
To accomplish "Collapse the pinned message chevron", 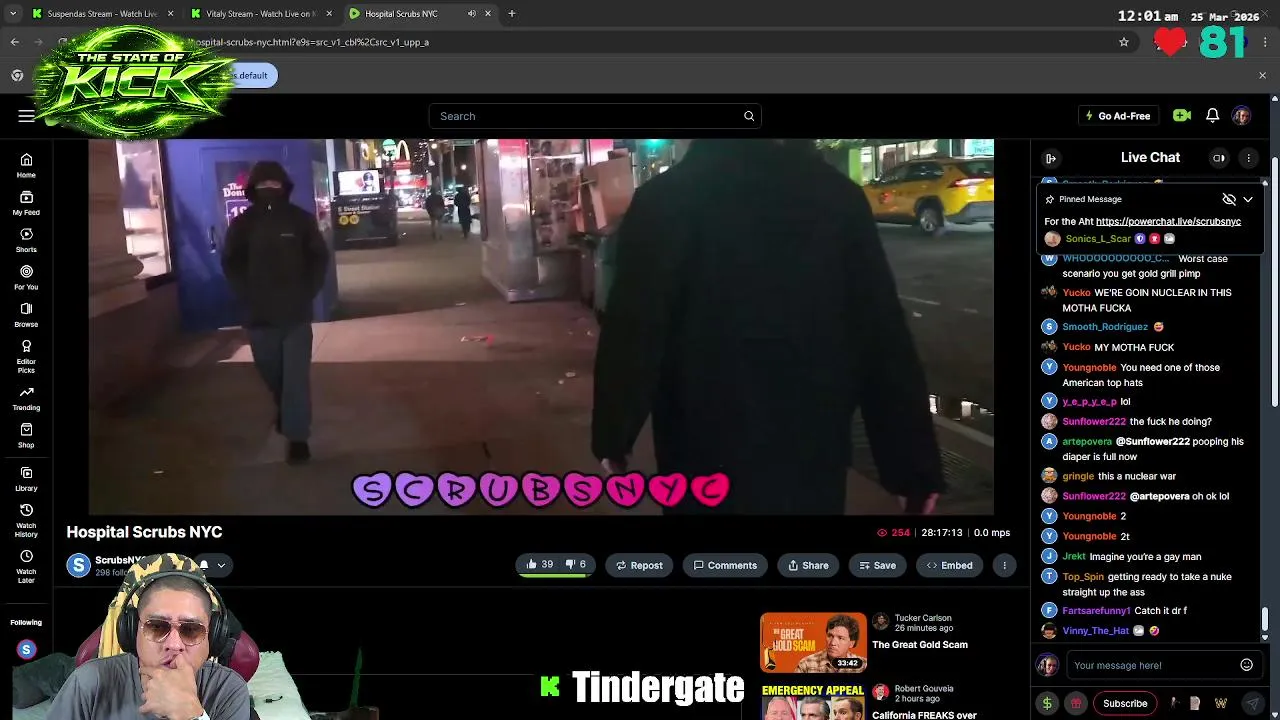I will point(1248,199).
